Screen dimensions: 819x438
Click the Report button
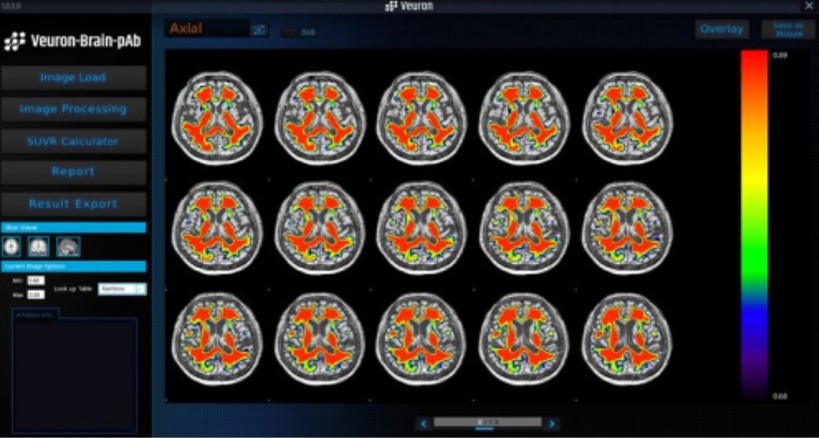tap(73, 172)
